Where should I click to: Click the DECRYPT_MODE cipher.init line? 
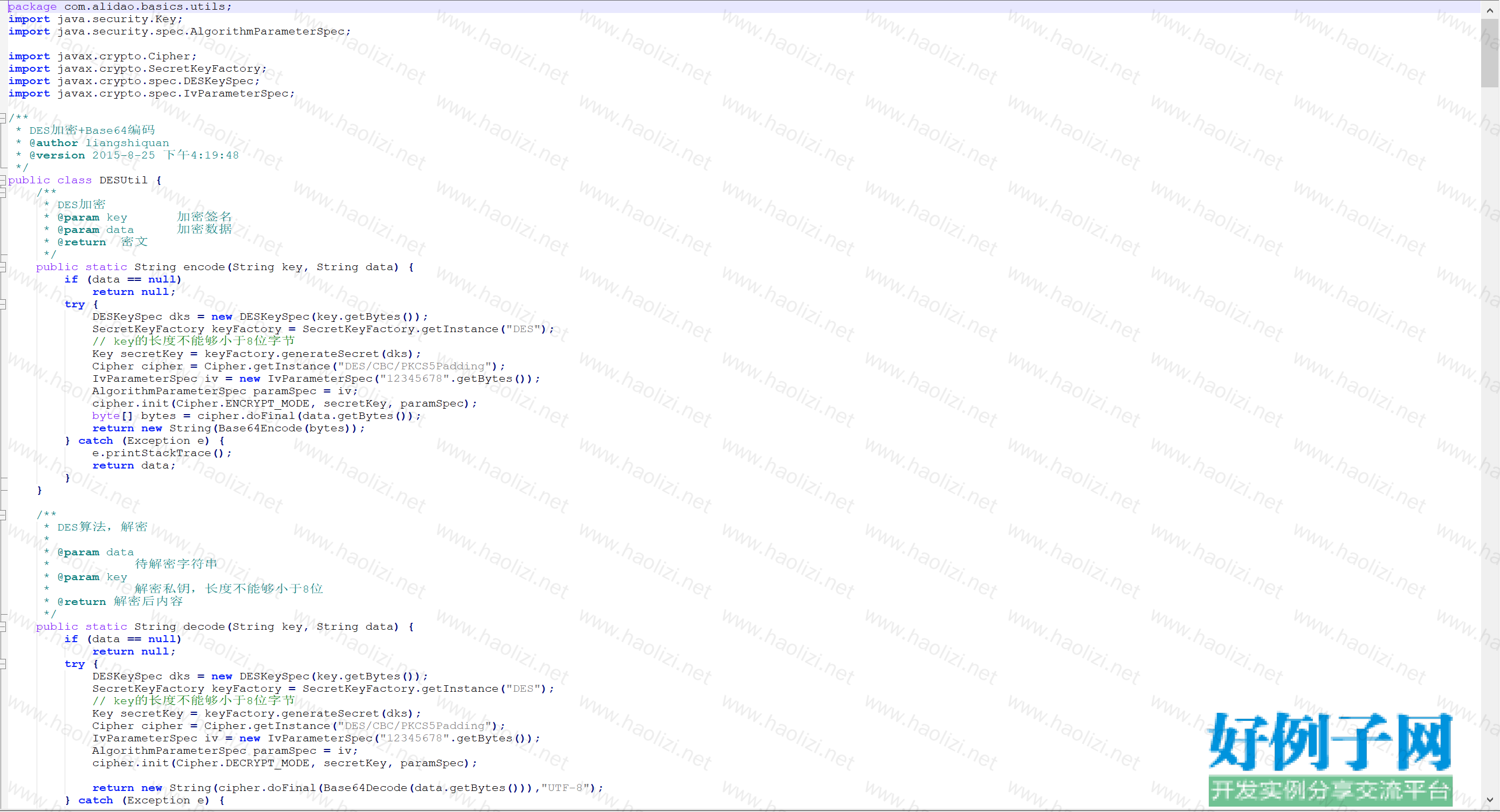tap(284, 763)
